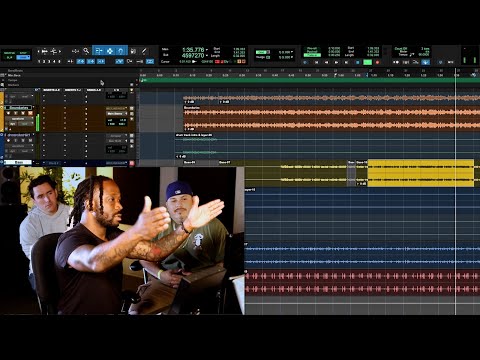Image resolution: width=480 pixels, height=360 pixels.
Task: Click the red Record transport button
Action: pos(378,62)
